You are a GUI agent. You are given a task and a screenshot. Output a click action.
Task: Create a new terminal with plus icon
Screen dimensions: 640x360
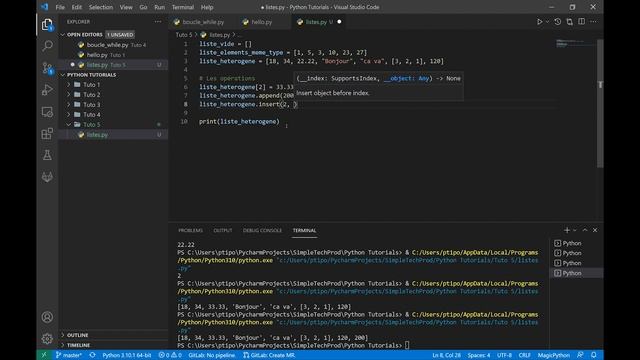coord(567,230)
